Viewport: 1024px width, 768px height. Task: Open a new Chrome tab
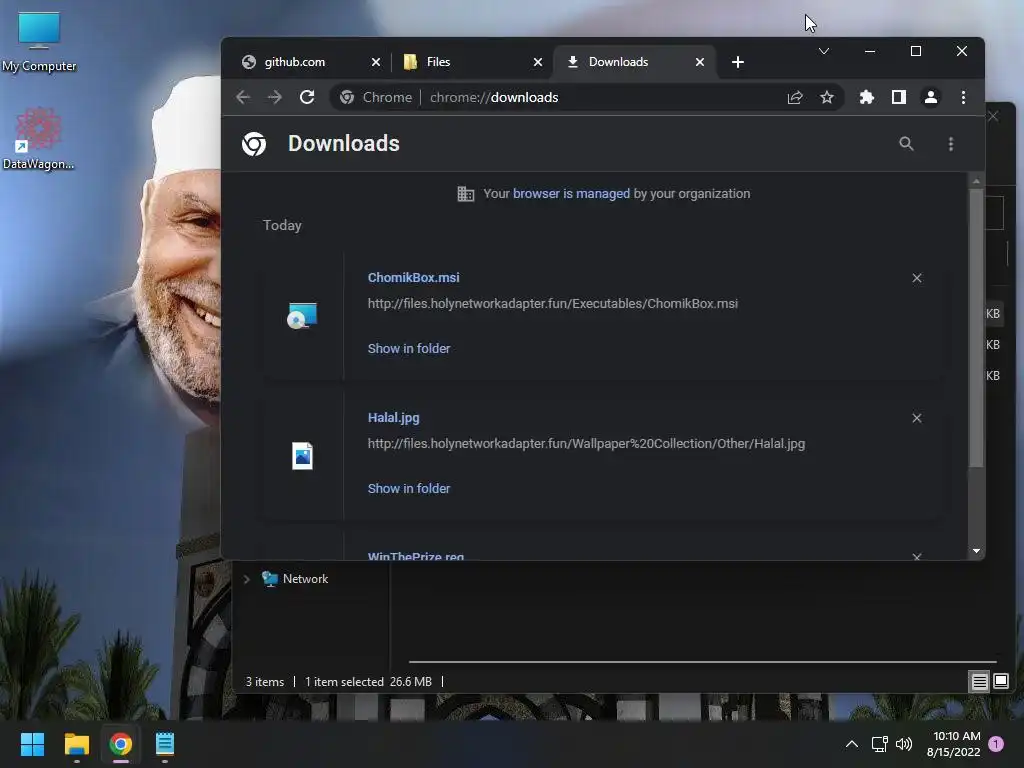point(738,62)
